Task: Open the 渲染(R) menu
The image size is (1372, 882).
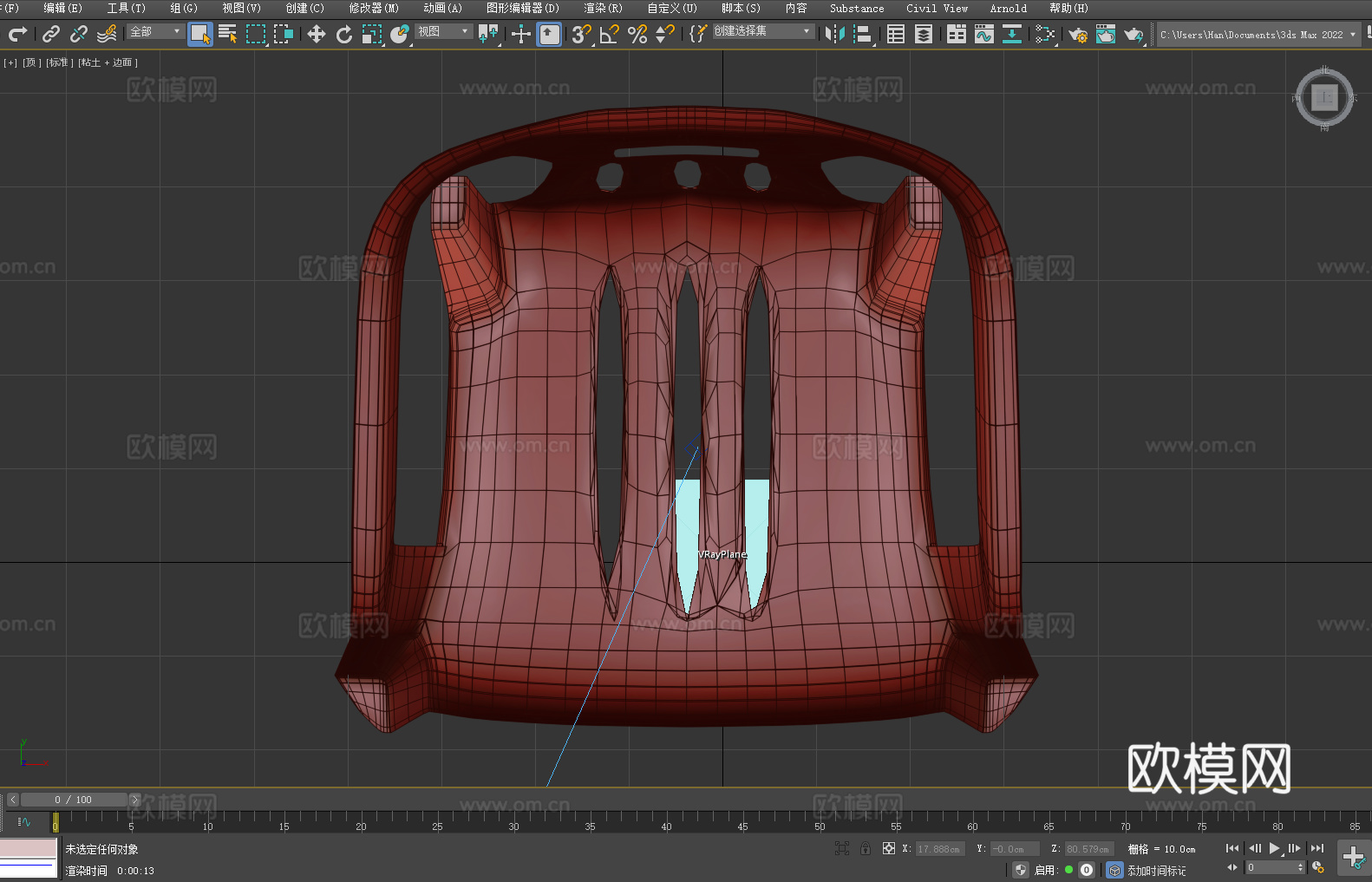Action: [603, 8]
